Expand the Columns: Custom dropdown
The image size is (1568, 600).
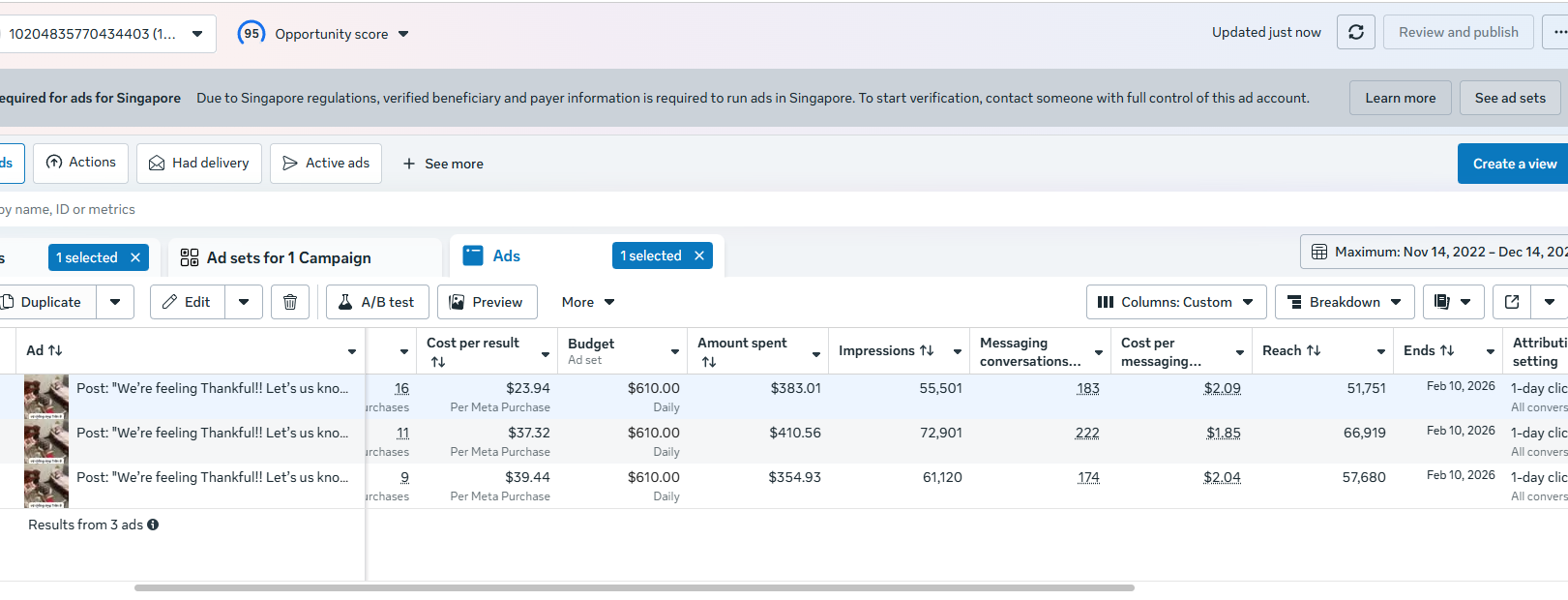coord(1175,302)
